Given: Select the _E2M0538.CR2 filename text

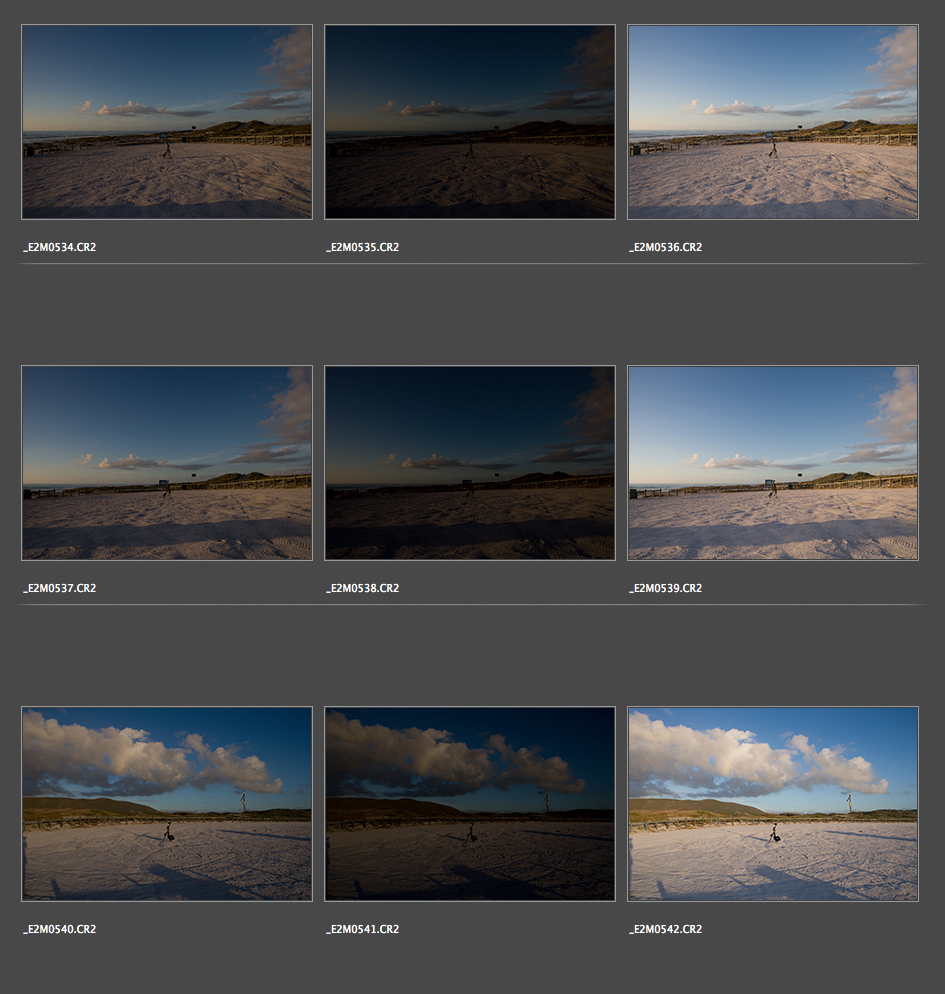Looking at the screenshot, I should tap(362, 588).
